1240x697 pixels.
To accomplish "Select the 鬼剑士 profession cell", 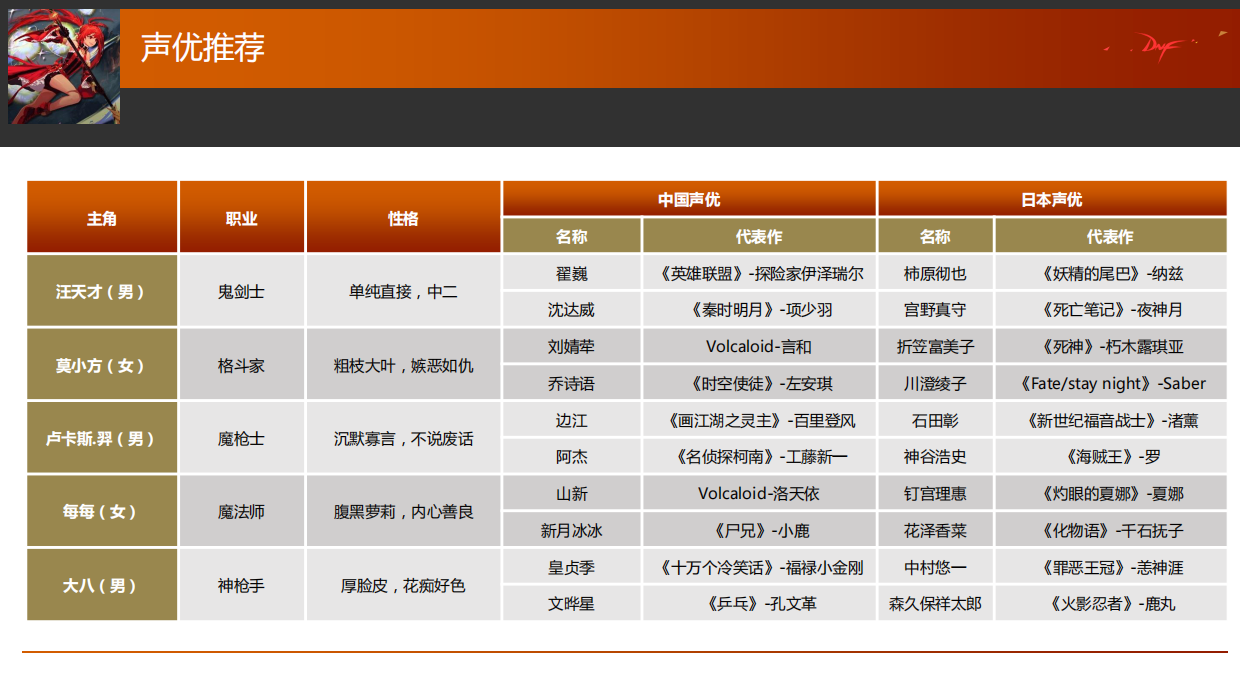I will click(241, 290).
